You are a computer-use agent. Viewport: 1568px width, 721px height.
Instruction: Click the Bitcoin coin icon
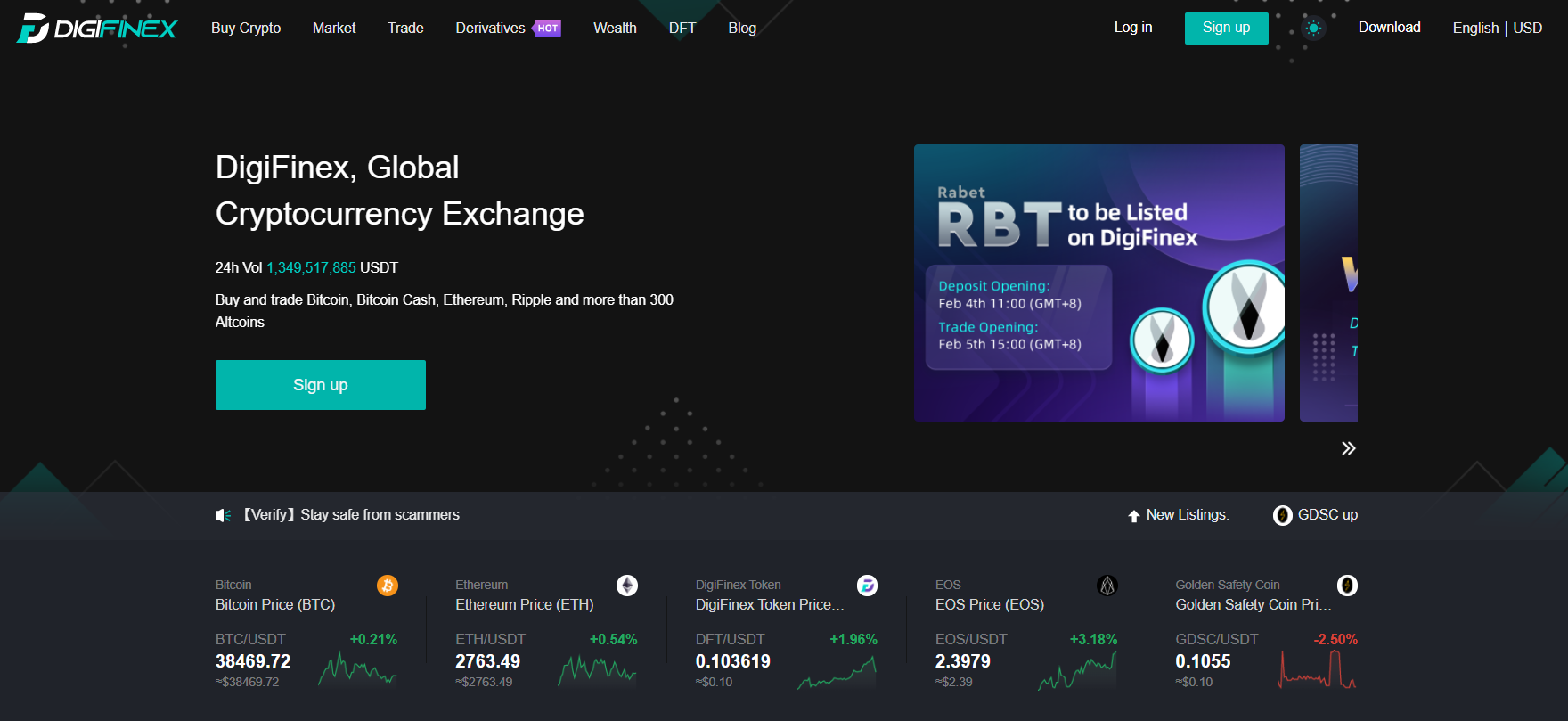[x=387, y=586]
